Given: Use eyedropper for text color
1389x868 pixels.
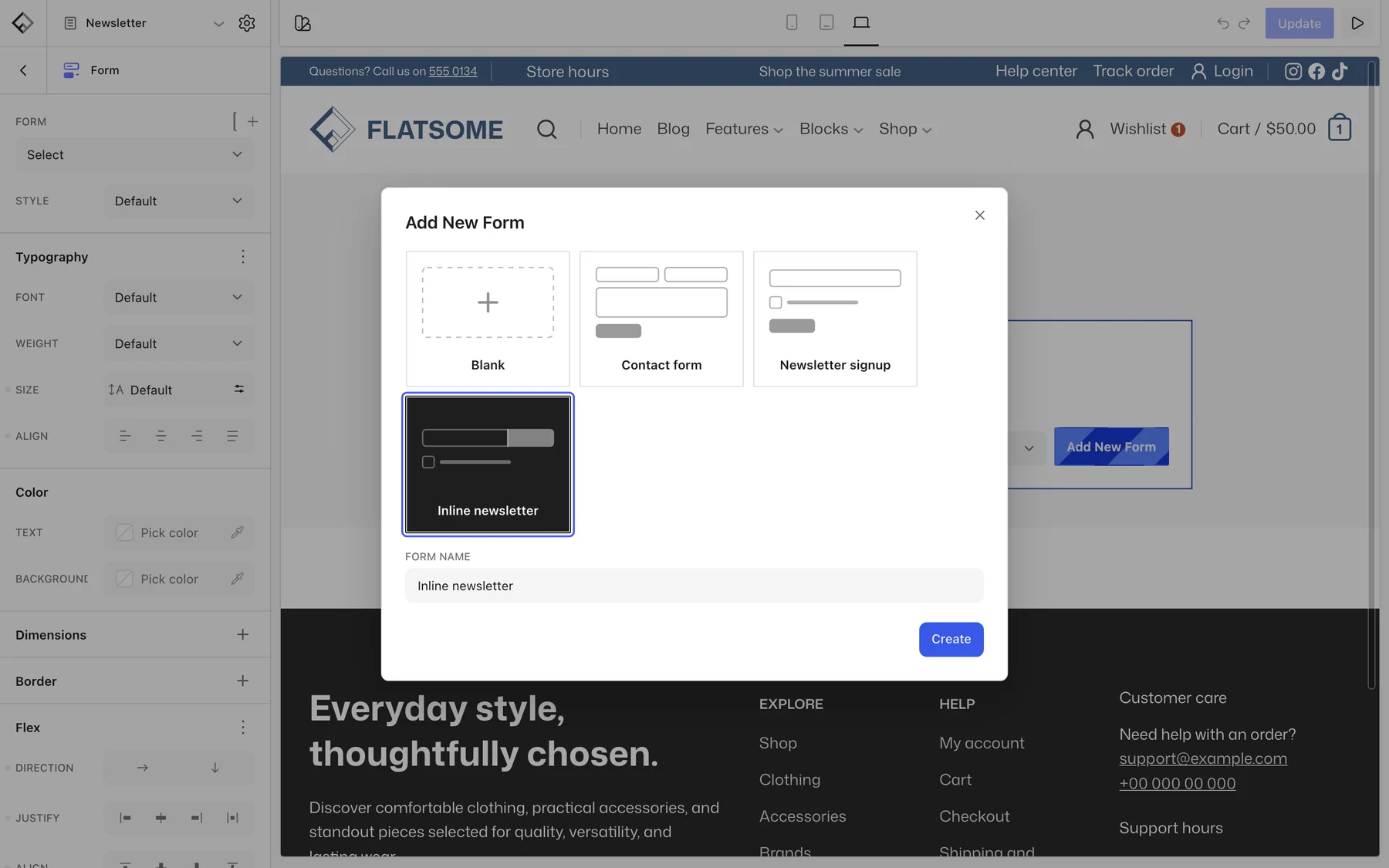Looking at the screenshot, I should tap(238, 532).
